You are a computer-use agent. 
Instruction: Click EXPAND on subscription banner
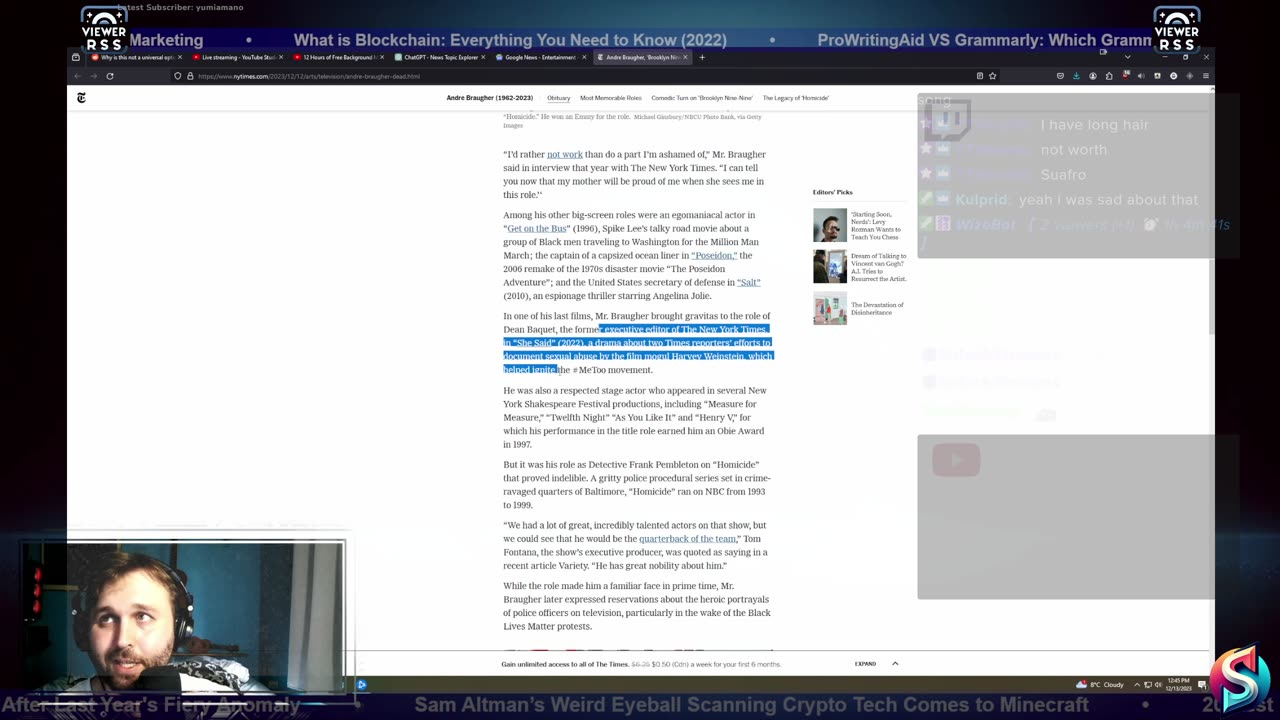pos(865,664)
